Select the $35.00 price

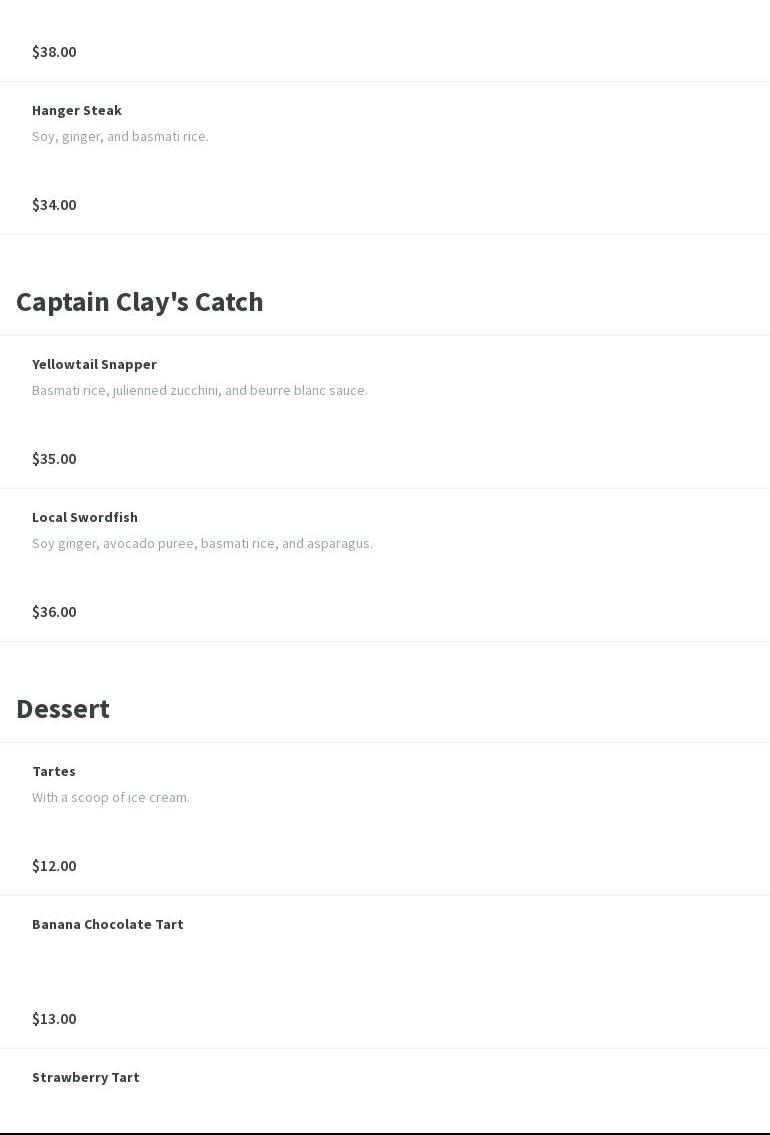pos(54,459)
